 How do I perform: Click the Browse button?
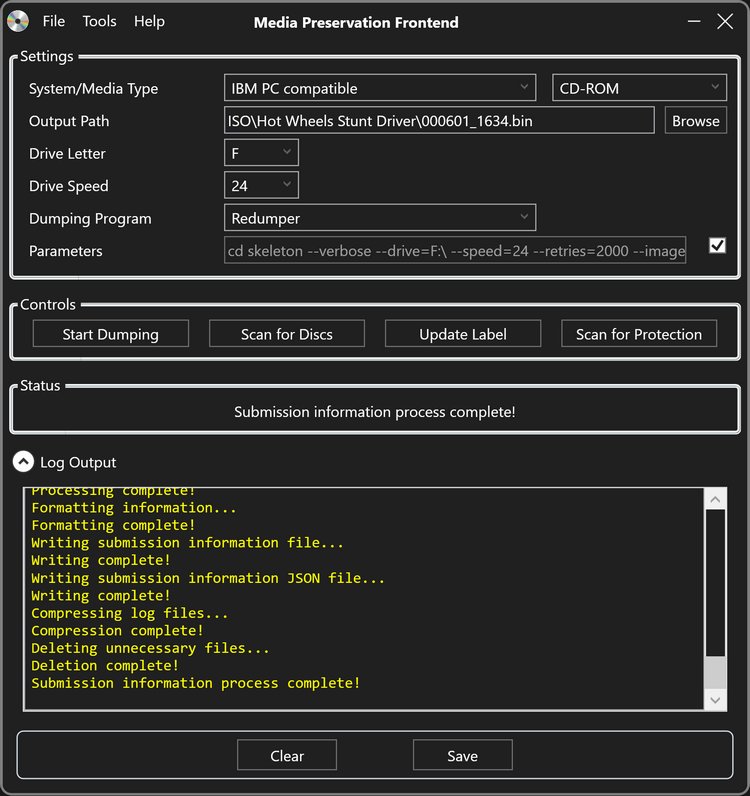pos(696,120)
